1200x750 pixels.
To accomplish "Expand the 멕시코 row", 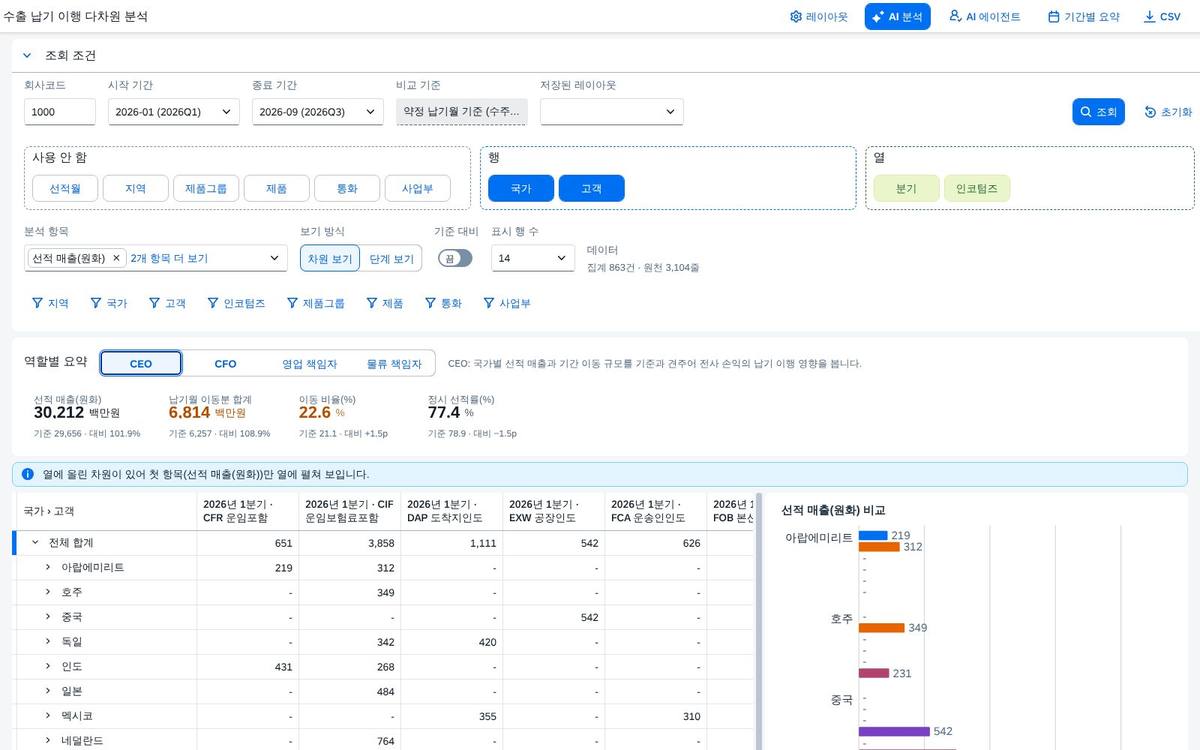I will coord(48,716).
